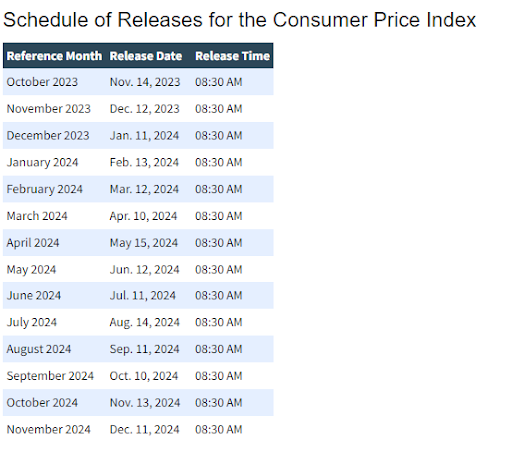The image size is (512, 452).
Task: Select the May 15, 2024 release date
Action: [144, 243]
